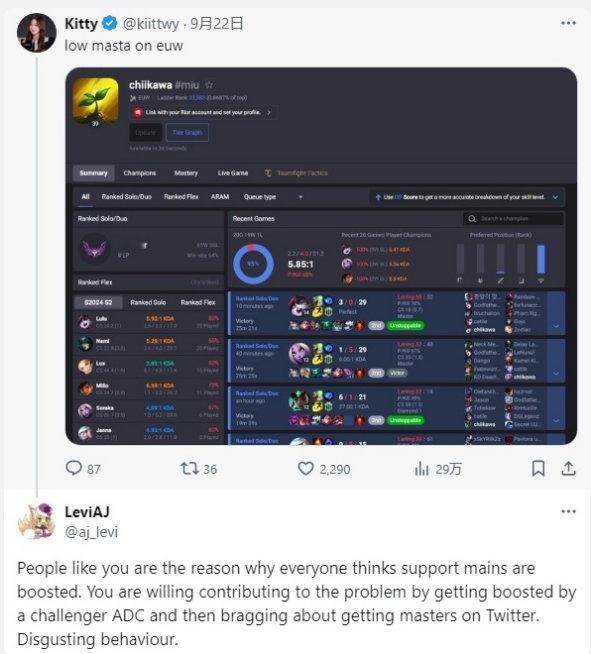Click the reply icon with 87 comments
The width and height of the screenshot is (591, 654).
click(74, 468)
